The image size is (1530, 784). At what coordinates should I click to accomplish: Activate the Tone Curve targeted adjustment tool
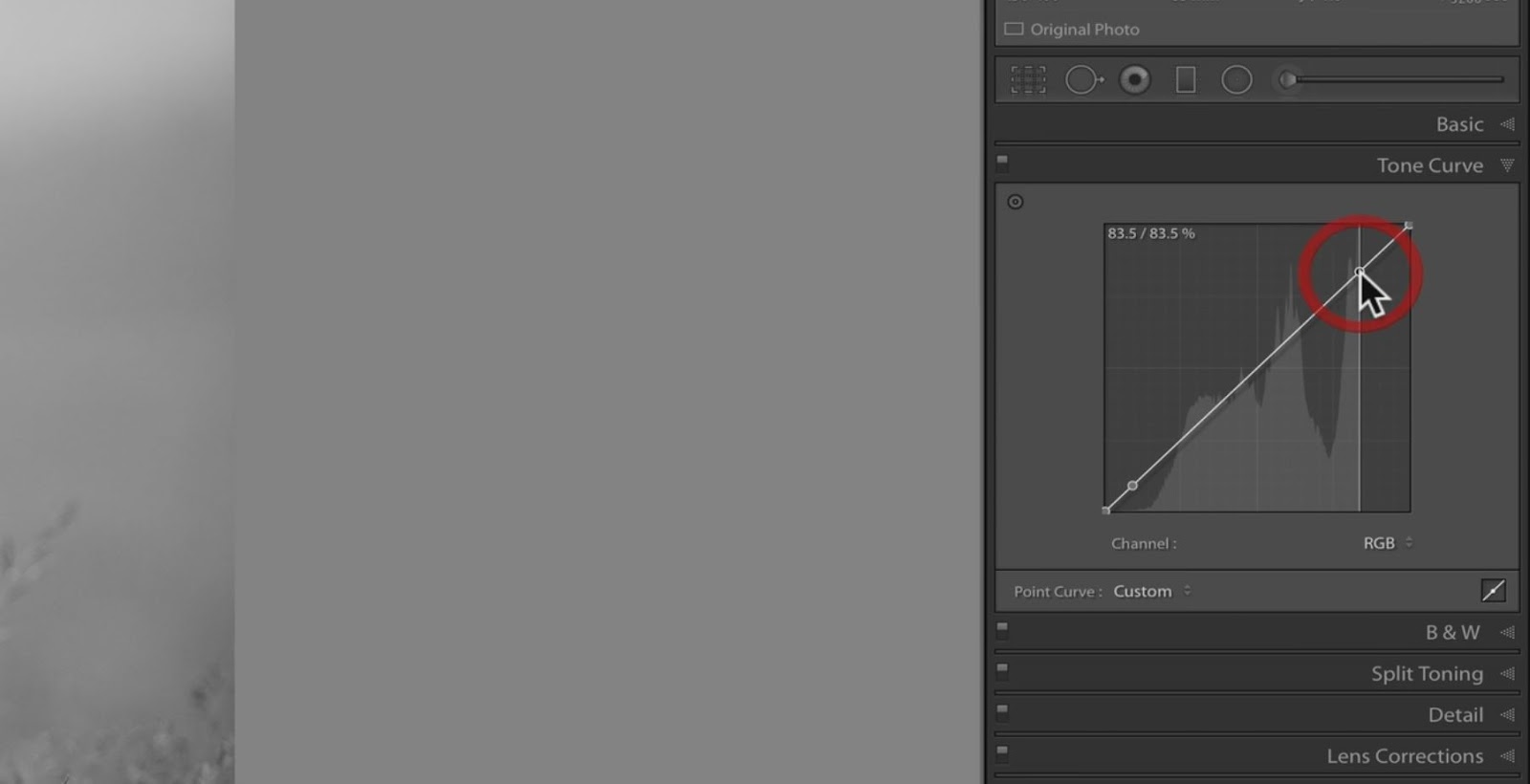[x=1016, y=202]
